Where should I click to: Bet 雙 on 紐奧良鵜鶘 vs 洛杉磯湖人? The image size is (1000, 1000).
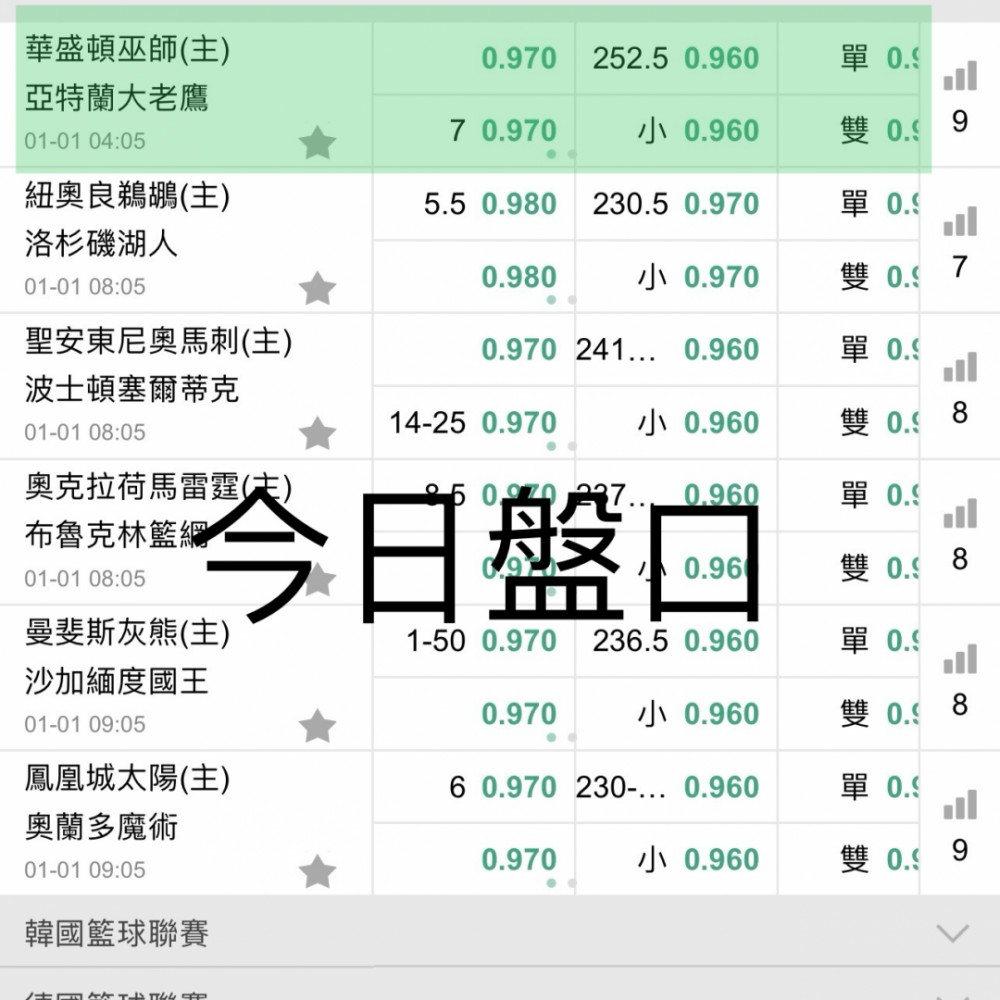[848, 277]
